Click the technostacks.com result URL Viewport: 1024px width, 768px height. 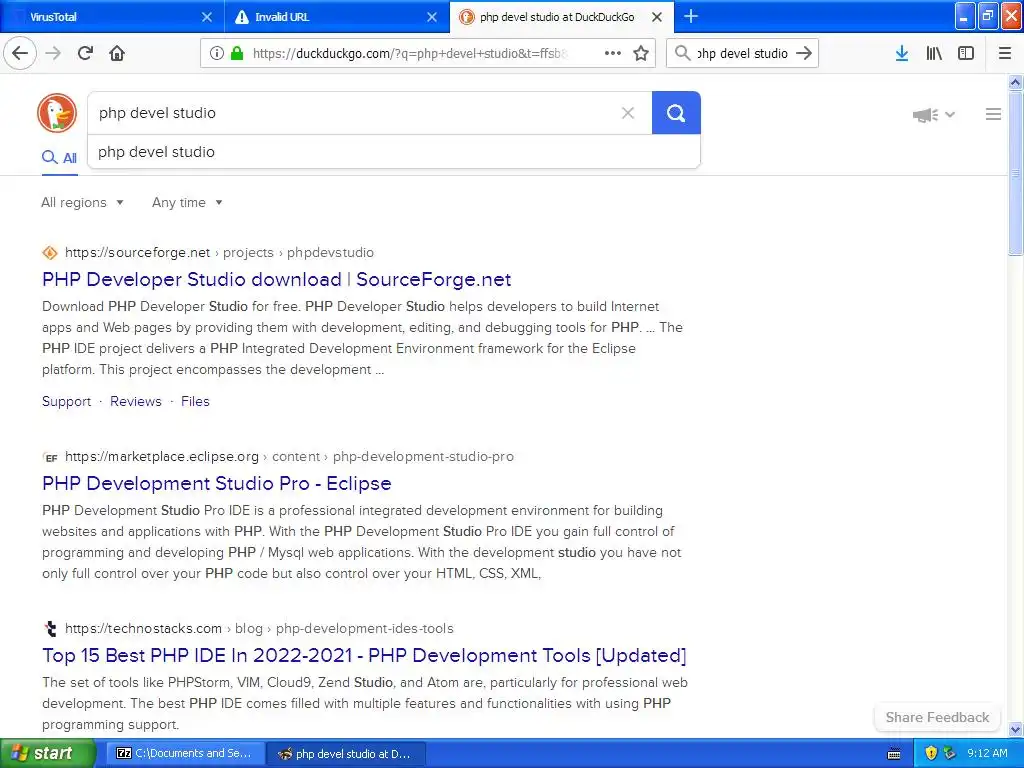(259, 629)
